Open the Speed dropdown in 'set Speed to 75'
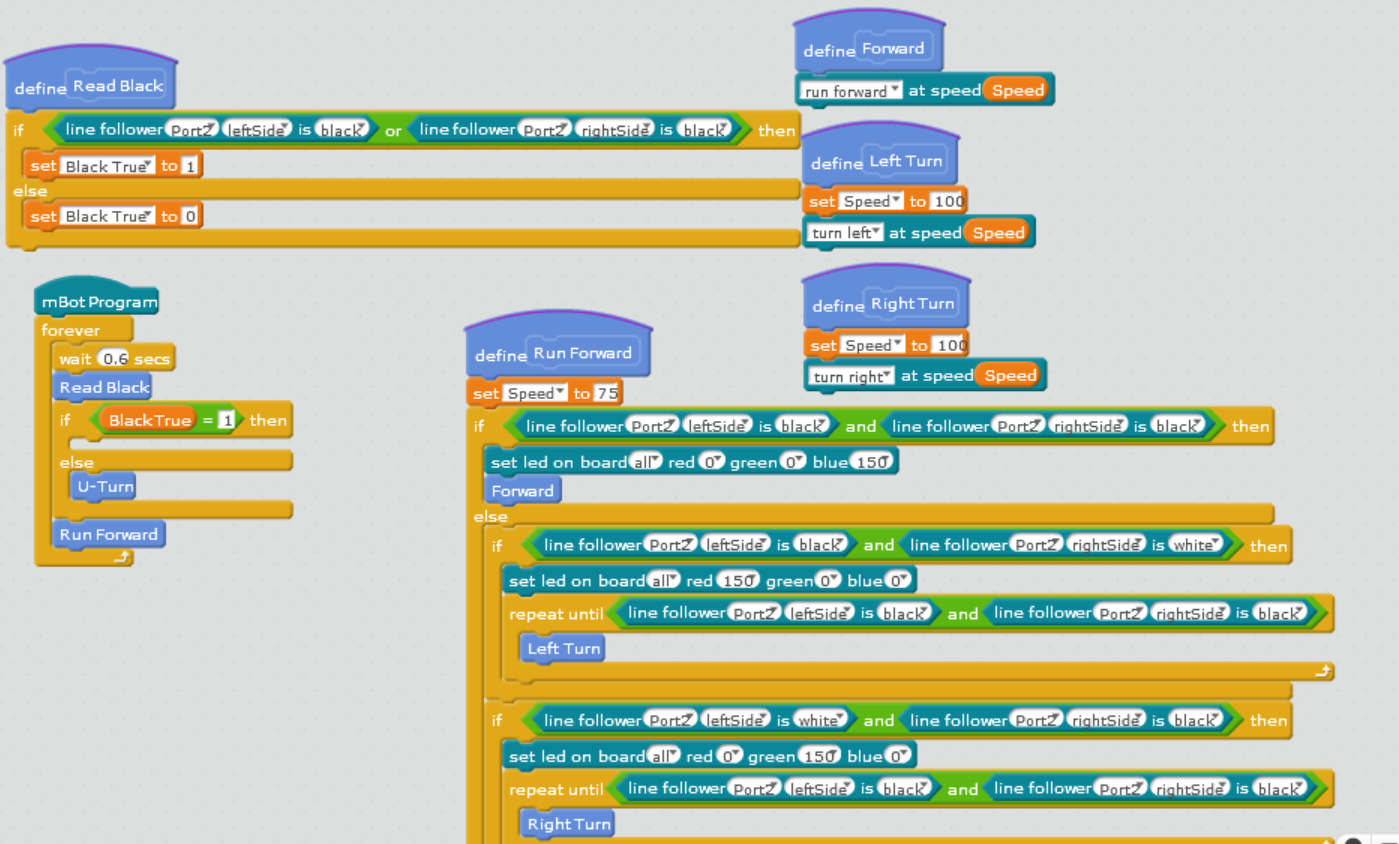The width and height of the screenshot is (1399, 844). (535, 393)
